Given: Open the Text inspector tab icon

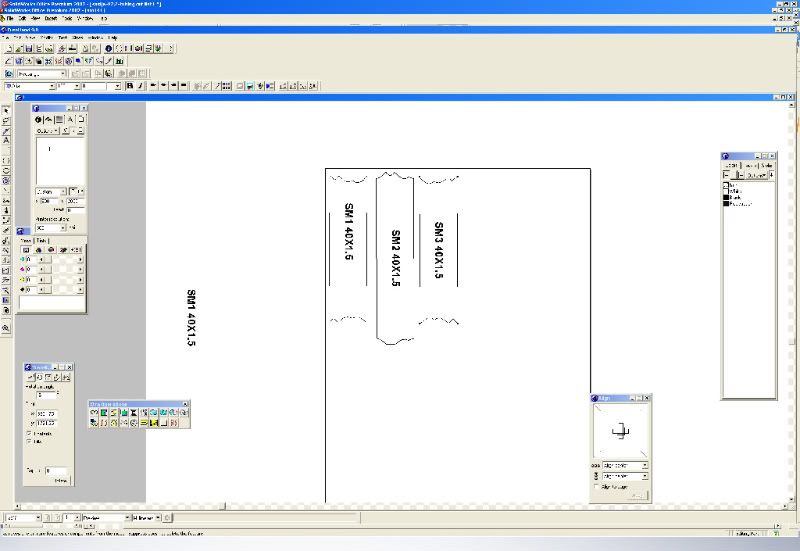Looking at the screenshot, I should (x=70, y=119).
